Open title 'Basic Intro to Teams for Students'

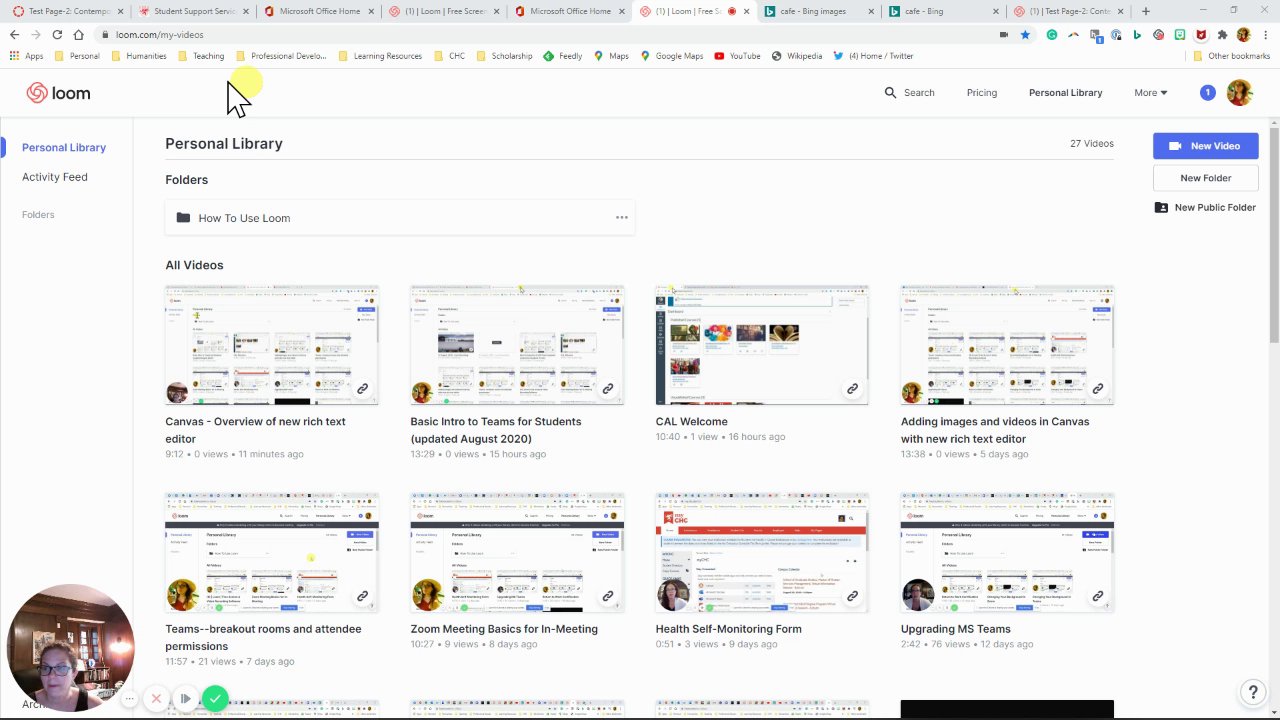coord(495,430)
